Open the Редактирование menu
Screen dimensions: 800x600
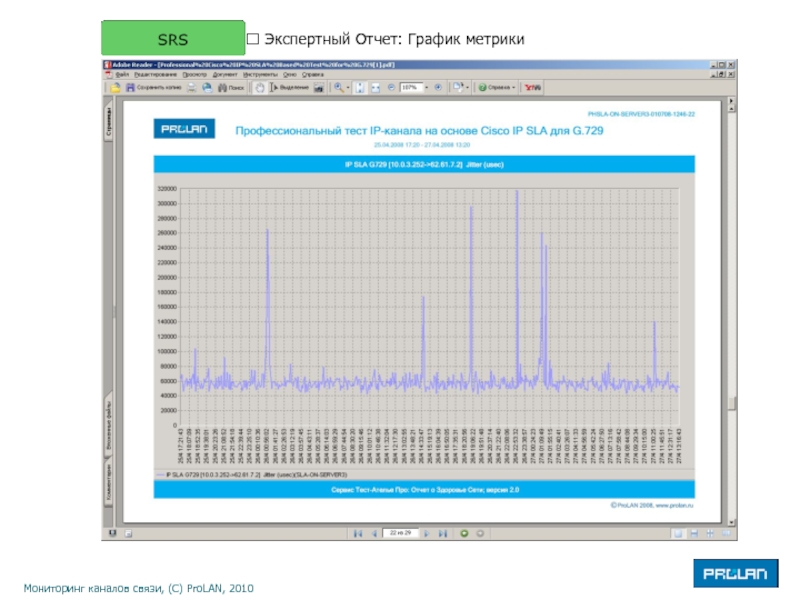[x=156, y=74]
